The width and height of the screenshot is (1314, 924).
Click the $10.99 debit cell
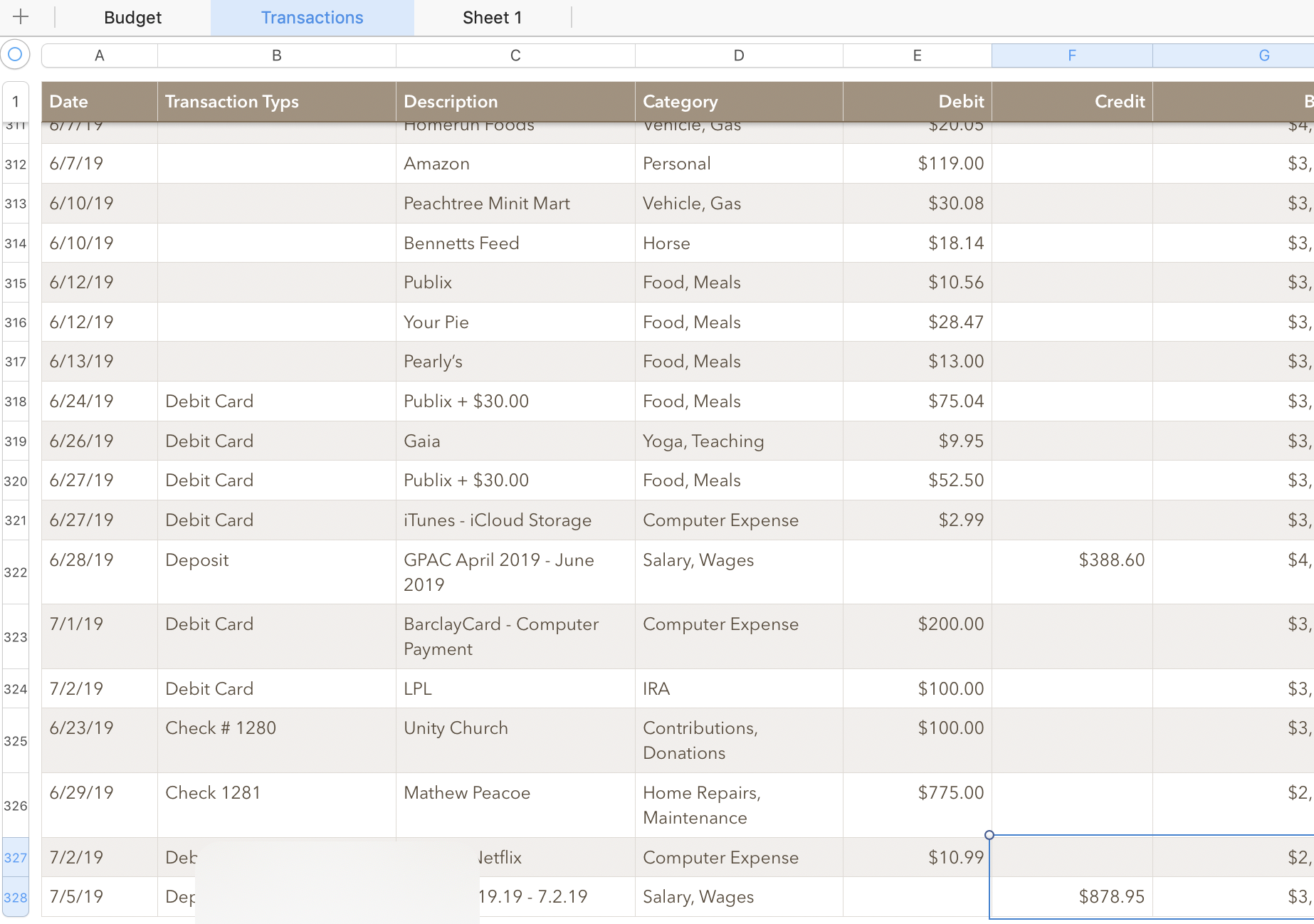point(918,858)
